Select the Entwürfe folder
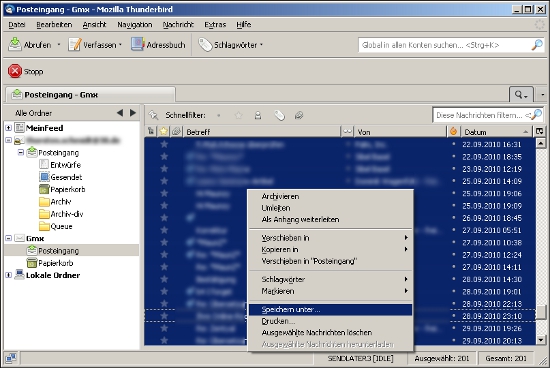The width and height of the screenshot is (550, 368). [x=60, y=165]
